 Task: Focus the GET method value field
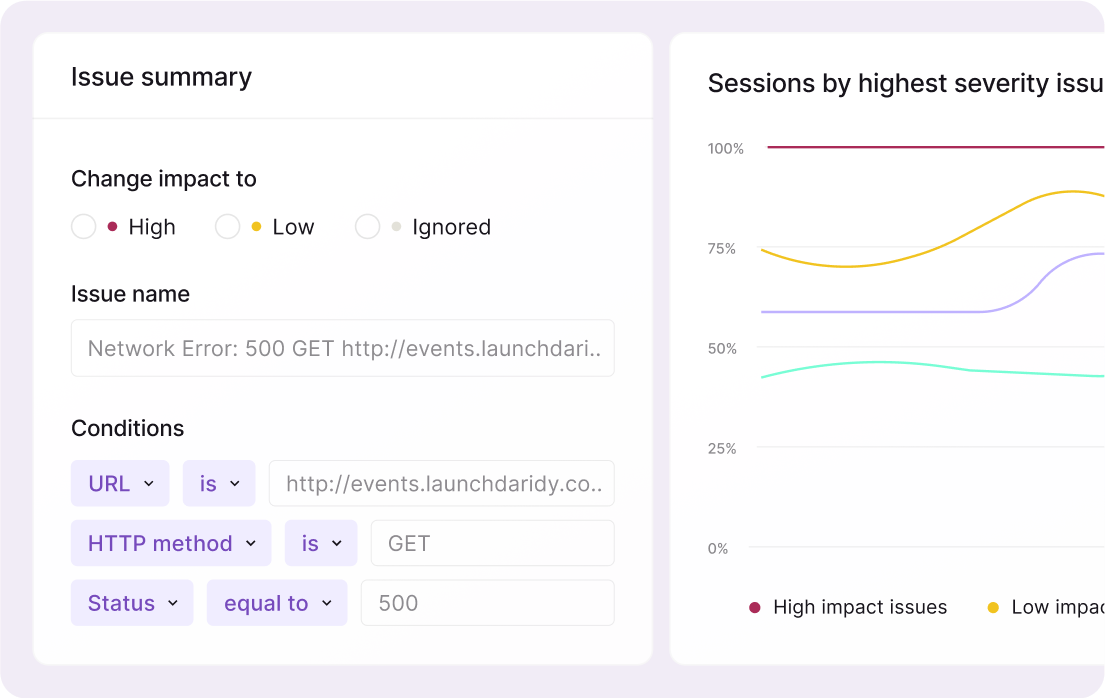[x=492, y=544]
